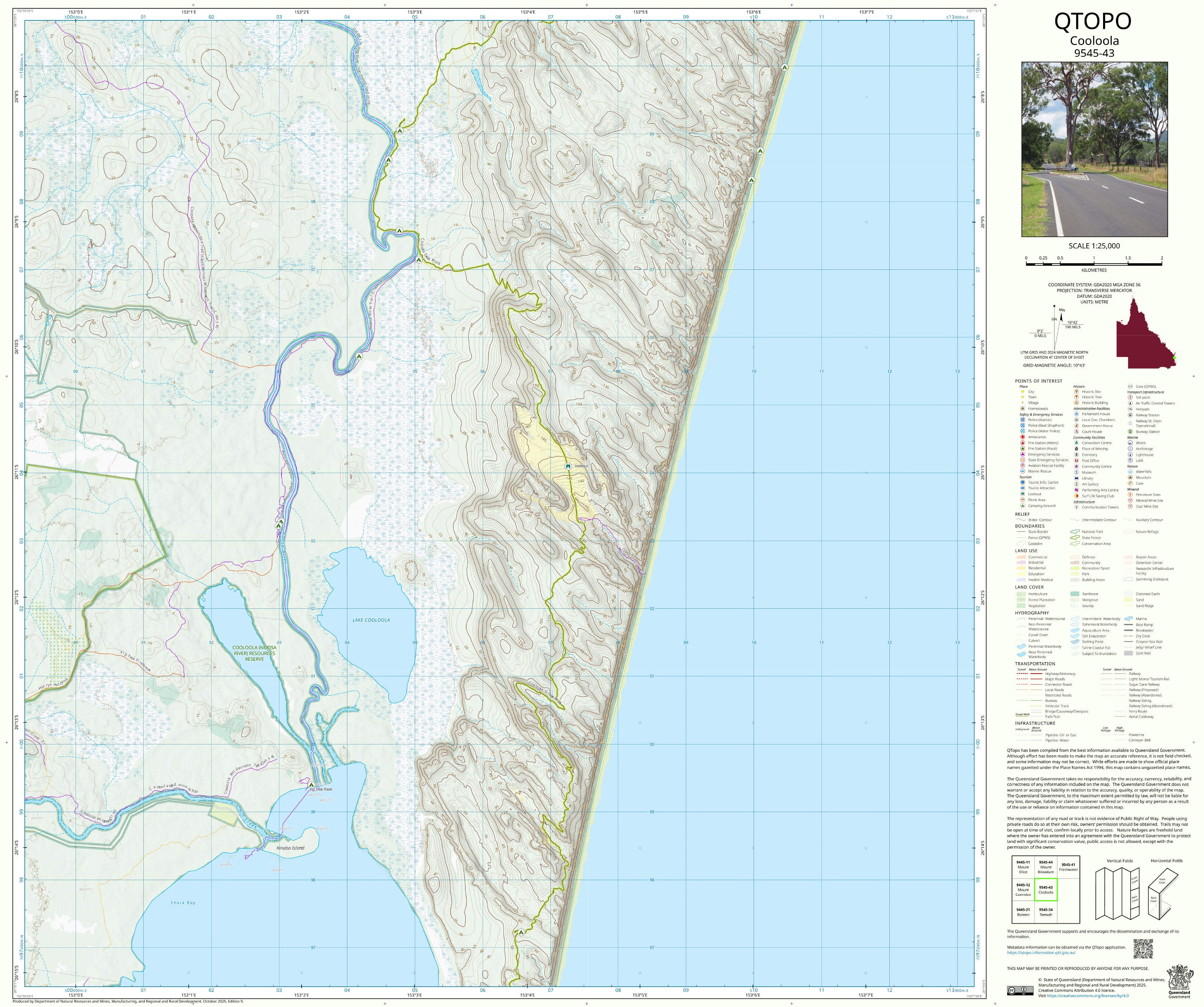
Task: Click the lookout icon on the sand patch
Action: coord(568,466)
